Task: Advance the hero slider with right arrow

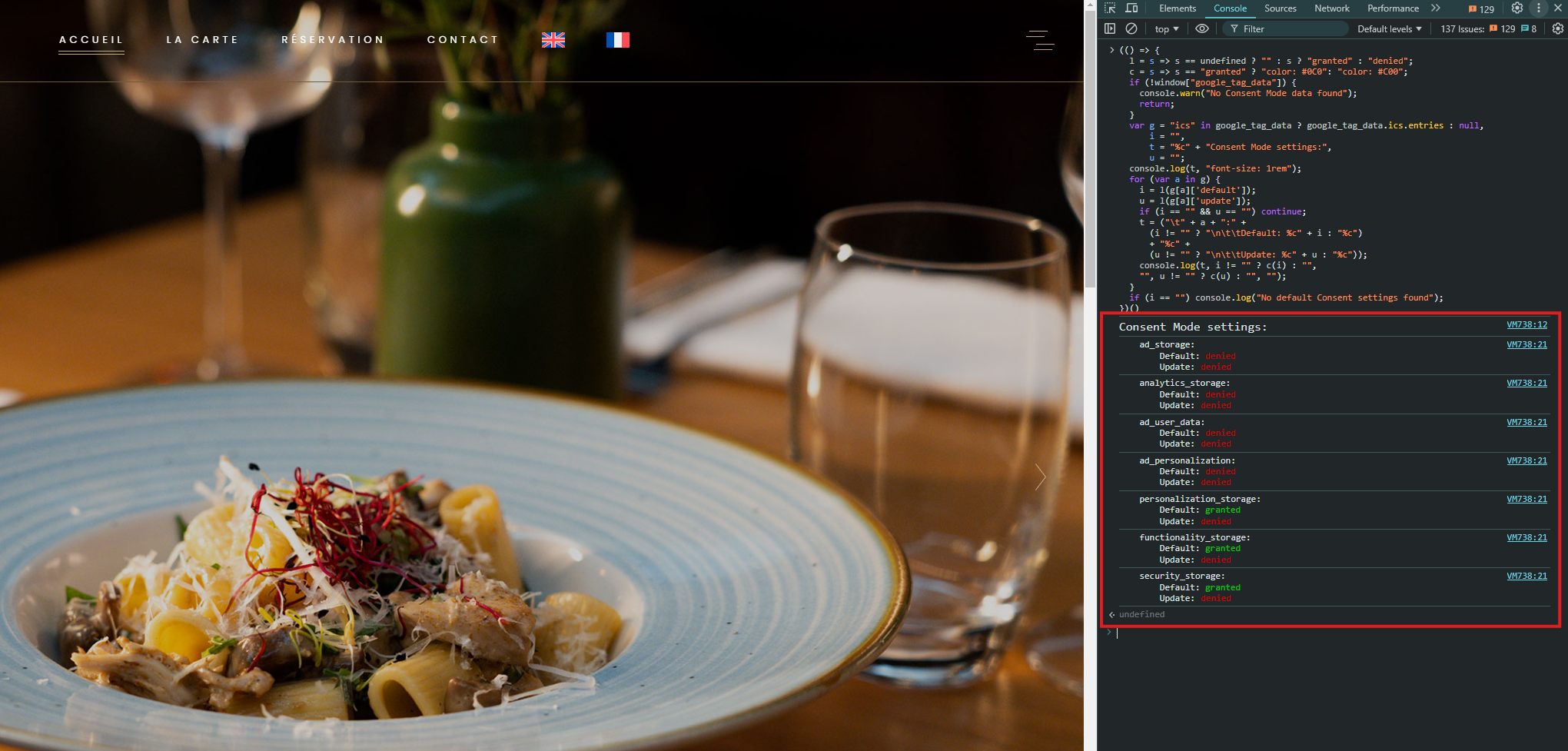Action: coord(1040,477)
